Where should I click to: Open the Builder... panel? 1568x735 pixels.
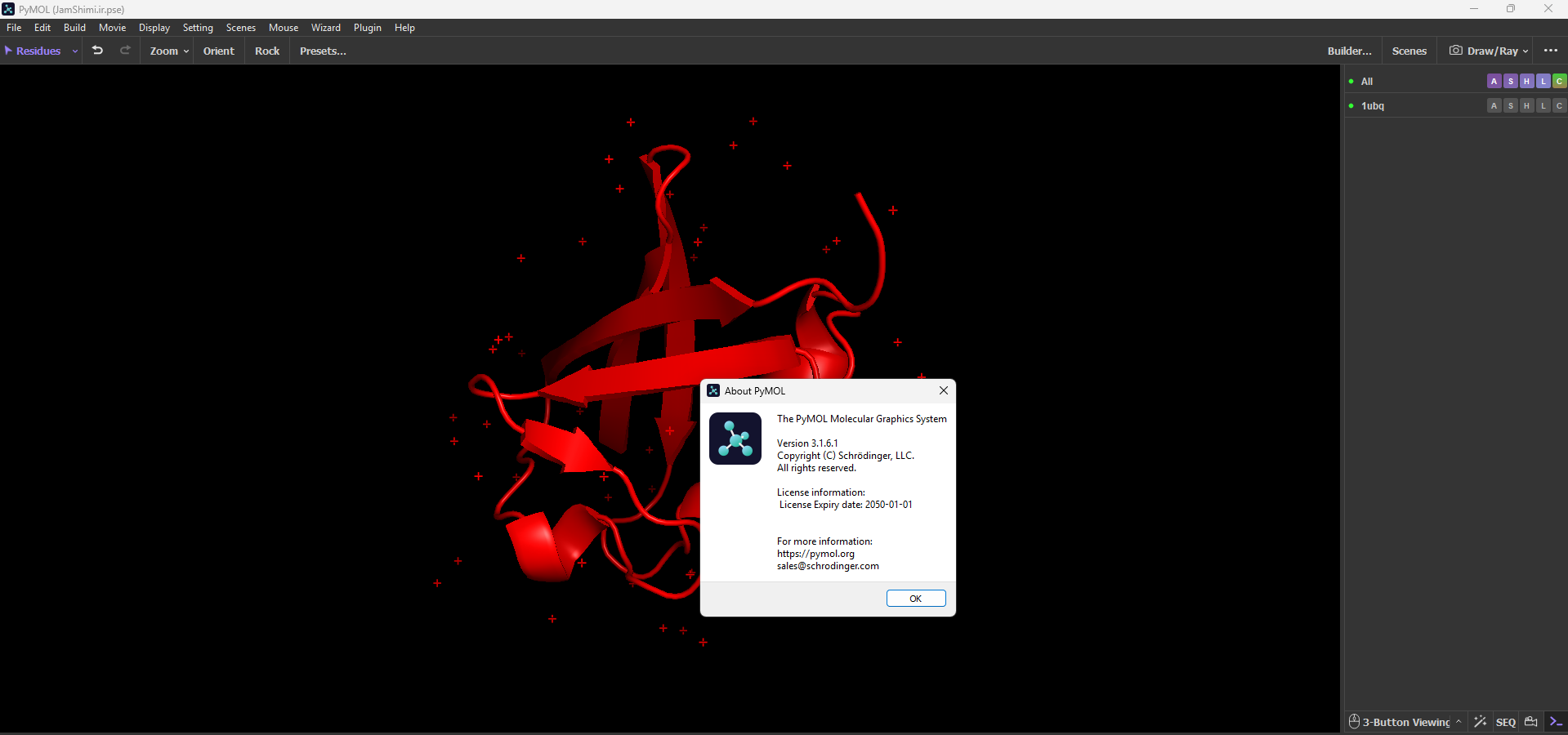pos(1350,51)
